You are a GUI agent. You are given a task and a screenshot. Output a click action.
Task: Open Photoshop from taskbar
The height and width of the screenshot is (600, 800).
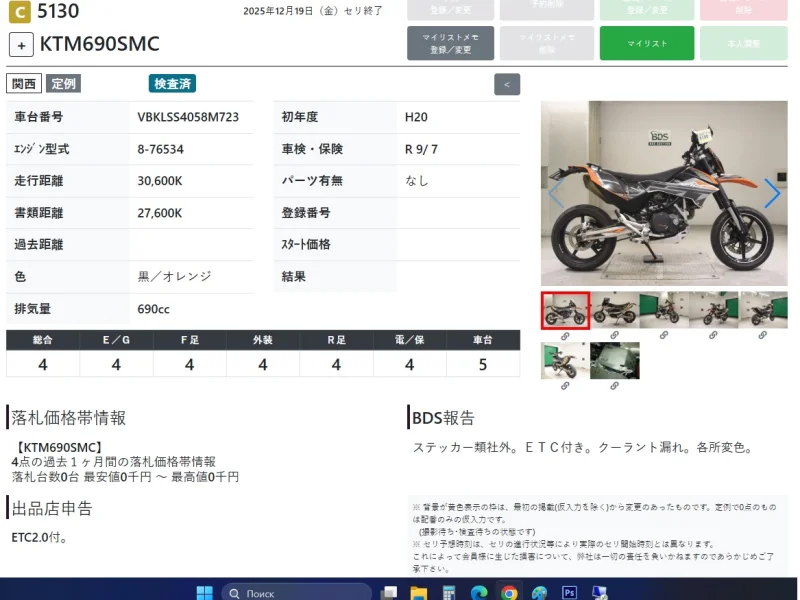click(x=569, y=593)
